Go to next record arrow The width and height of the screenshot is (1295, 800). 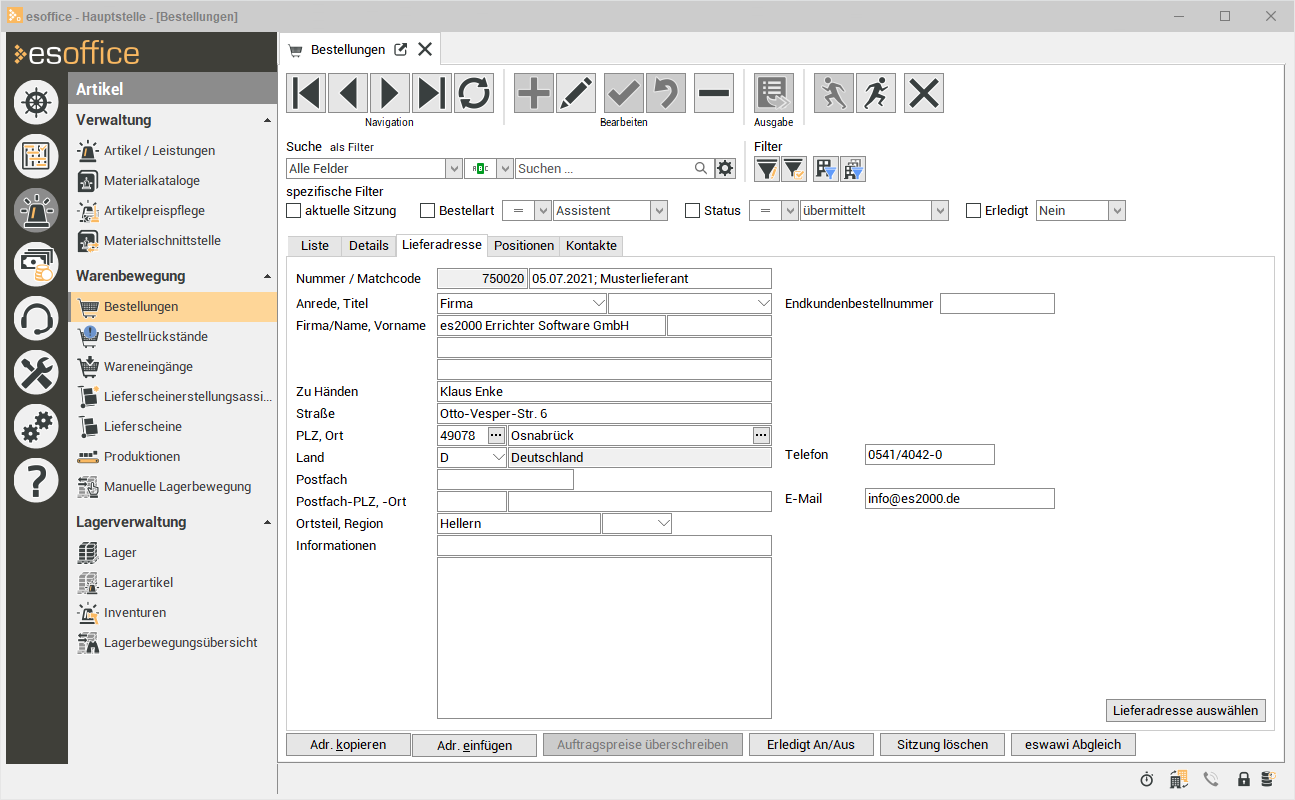390,93
